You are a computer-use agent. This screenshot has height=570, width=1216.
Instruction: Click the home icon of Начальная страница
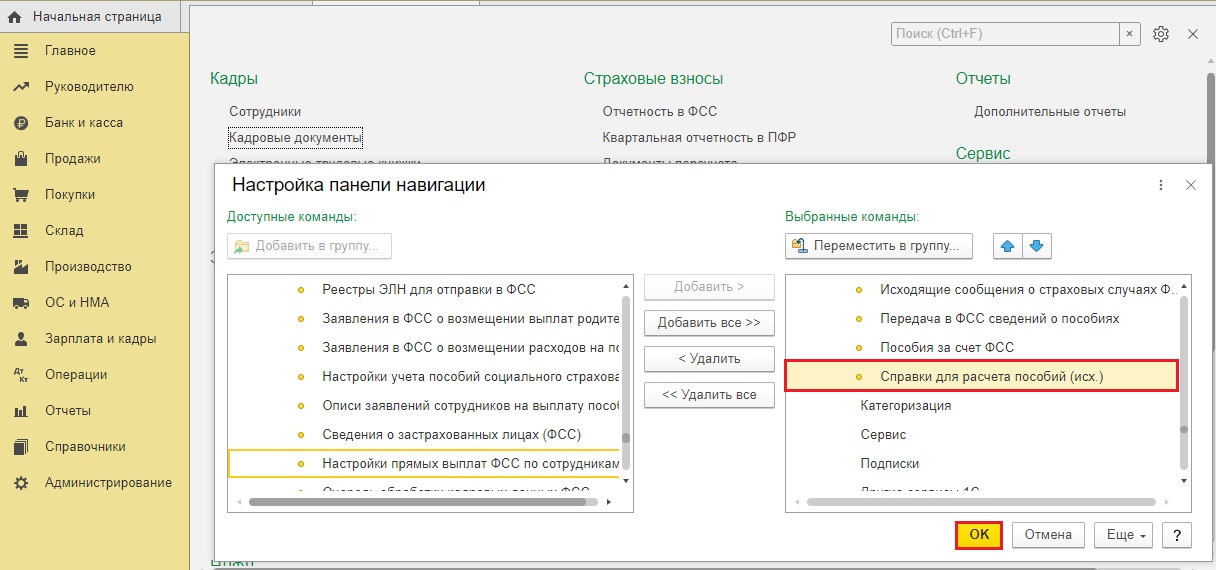point(15,17)
